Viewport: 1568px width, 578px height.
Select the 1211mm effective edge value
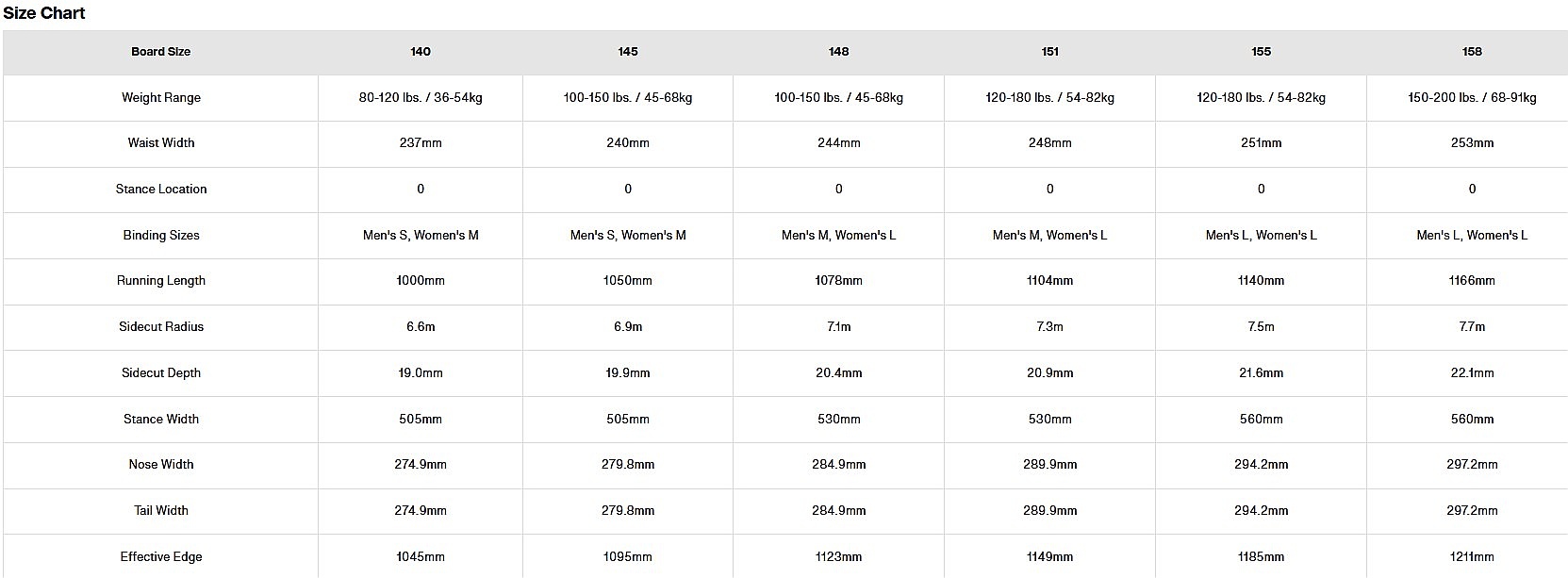point(1472,557)
